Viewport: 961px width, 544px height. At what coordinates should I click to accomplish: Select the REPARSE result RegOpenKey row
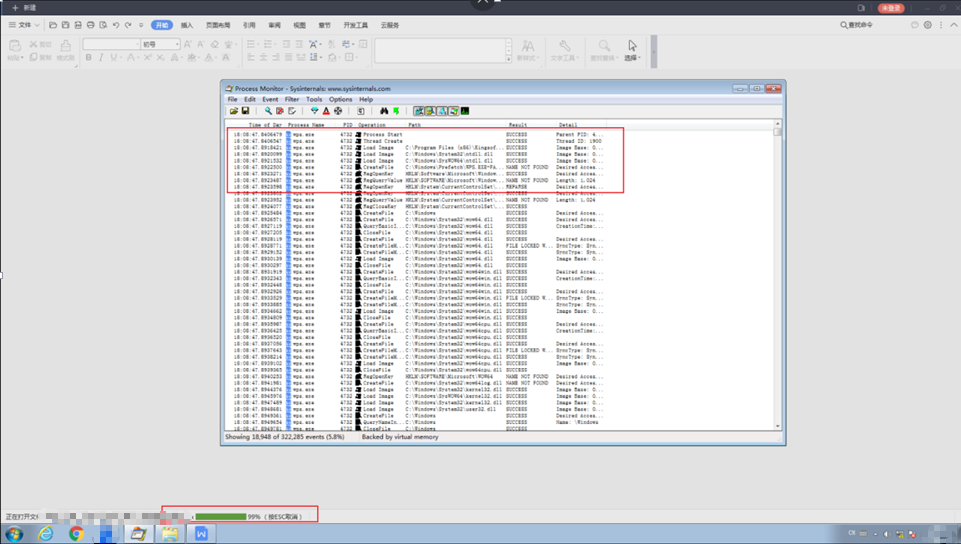point(418,187)
